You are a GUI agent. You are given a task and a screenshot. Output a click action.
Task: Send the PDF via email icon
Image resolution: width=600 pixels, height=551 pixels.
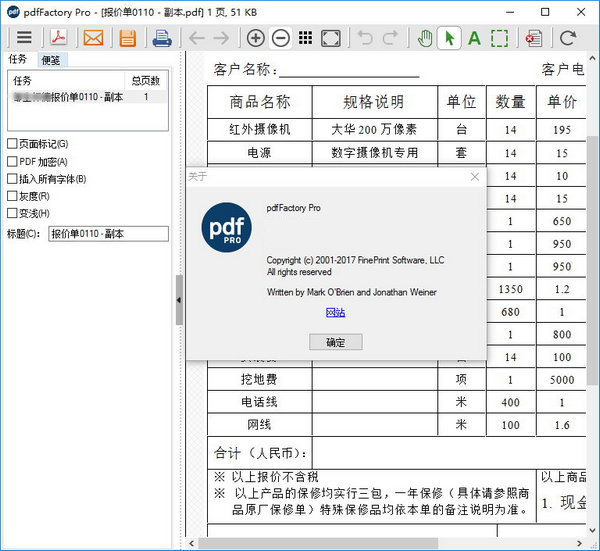[x=93, y=39]
